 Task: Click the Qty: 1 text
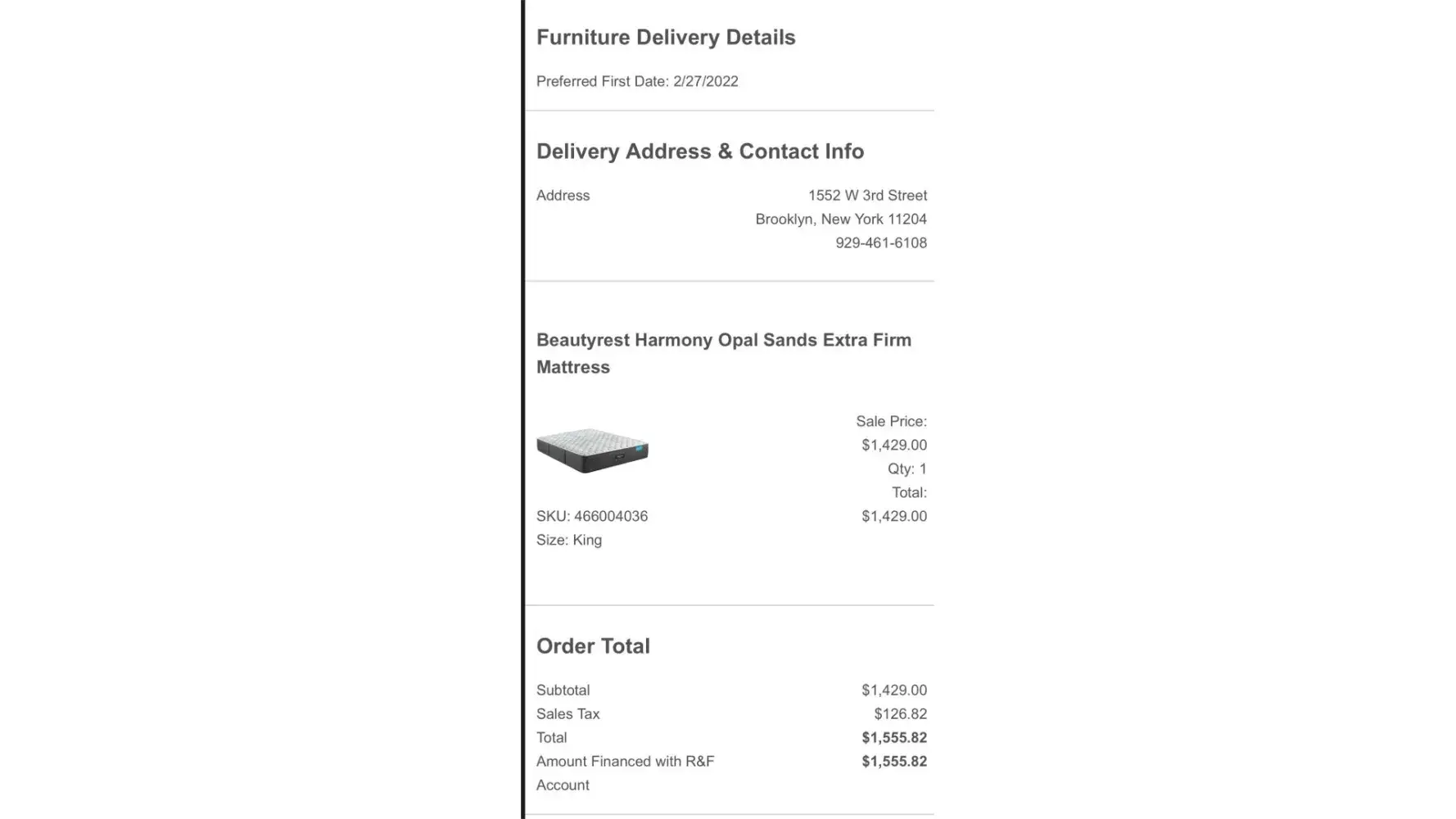[907, 469]
